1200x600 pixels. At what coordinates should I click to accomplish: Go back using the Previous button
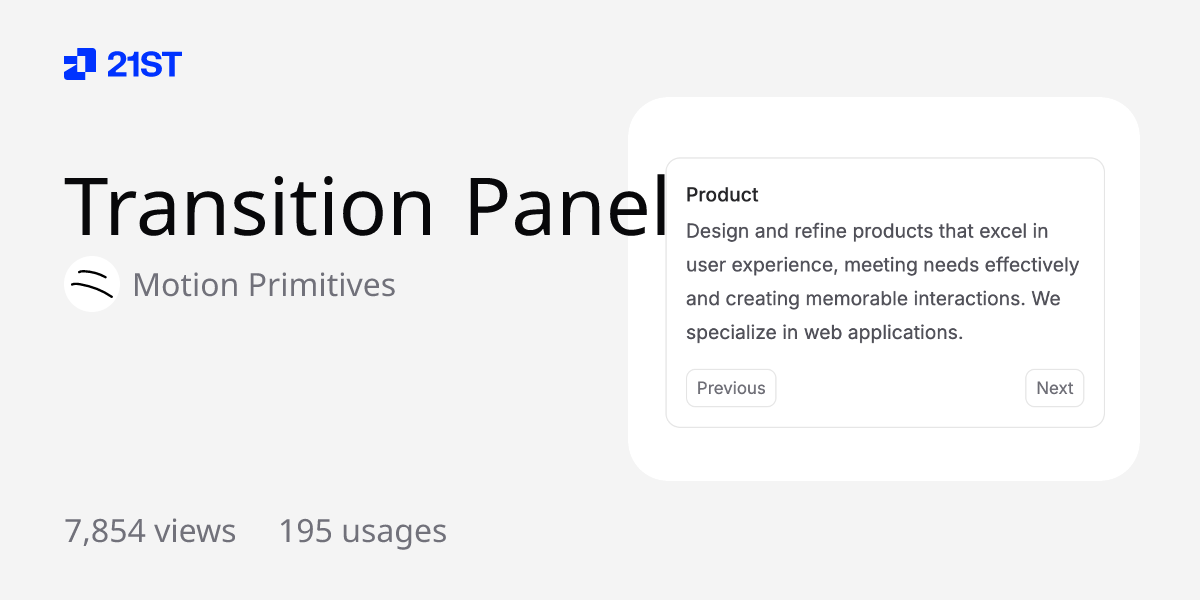pos(731,388)
